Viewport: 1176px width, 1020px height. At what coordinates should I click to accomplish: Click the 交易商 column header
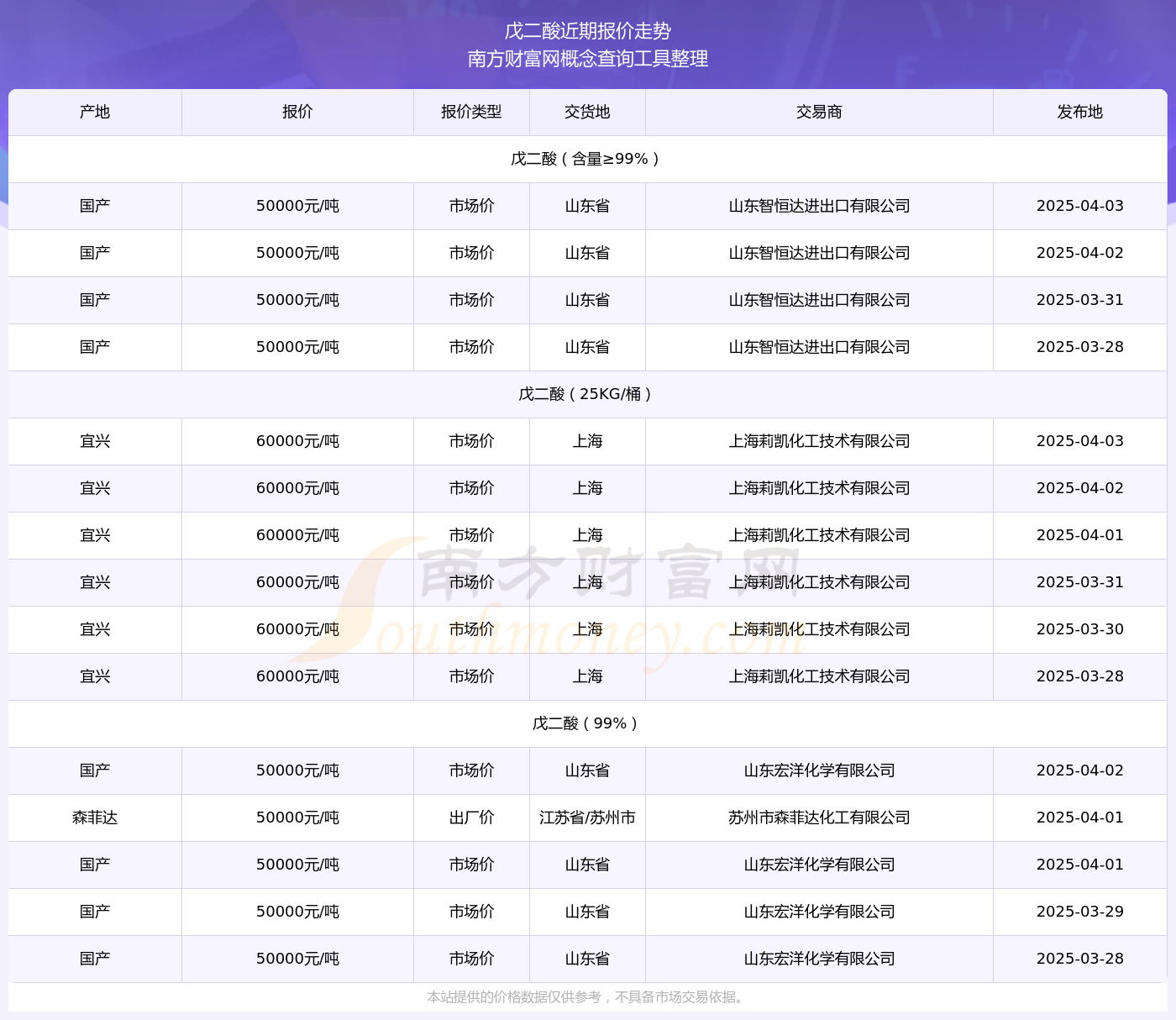tap(819, 112)
